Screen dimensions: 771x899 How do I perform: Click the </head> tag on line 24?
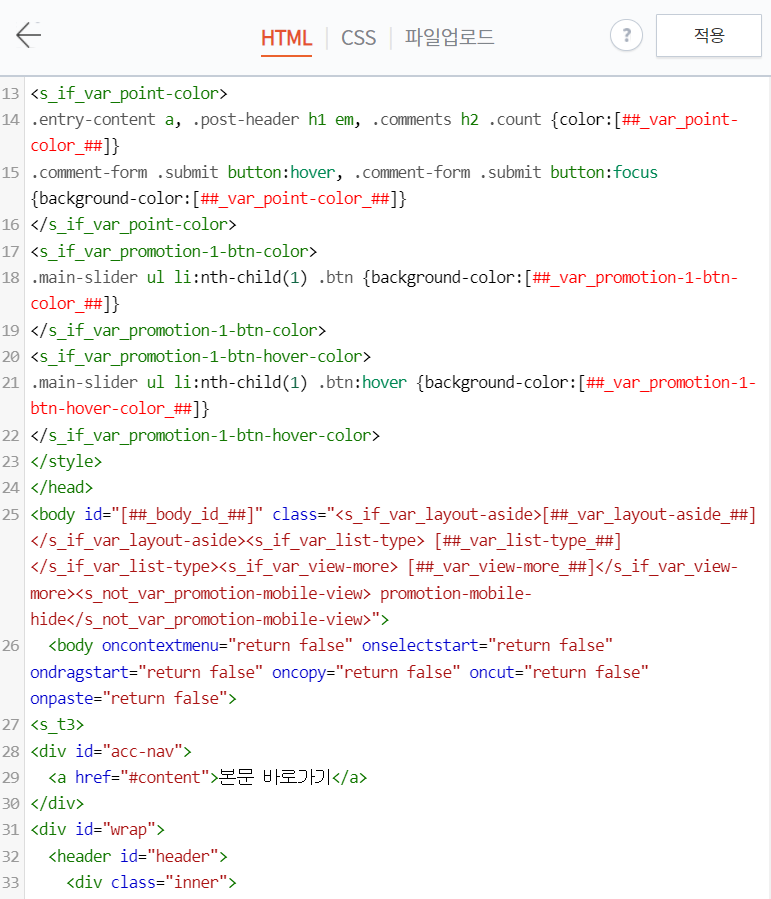[x=61, y=487]
